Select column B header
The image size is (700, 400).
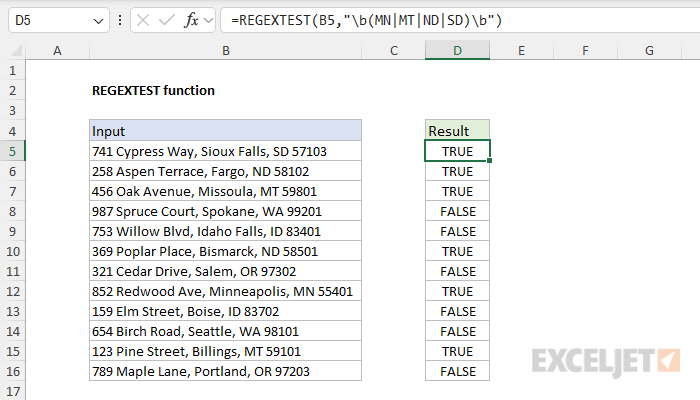click(x=225, y=51)
